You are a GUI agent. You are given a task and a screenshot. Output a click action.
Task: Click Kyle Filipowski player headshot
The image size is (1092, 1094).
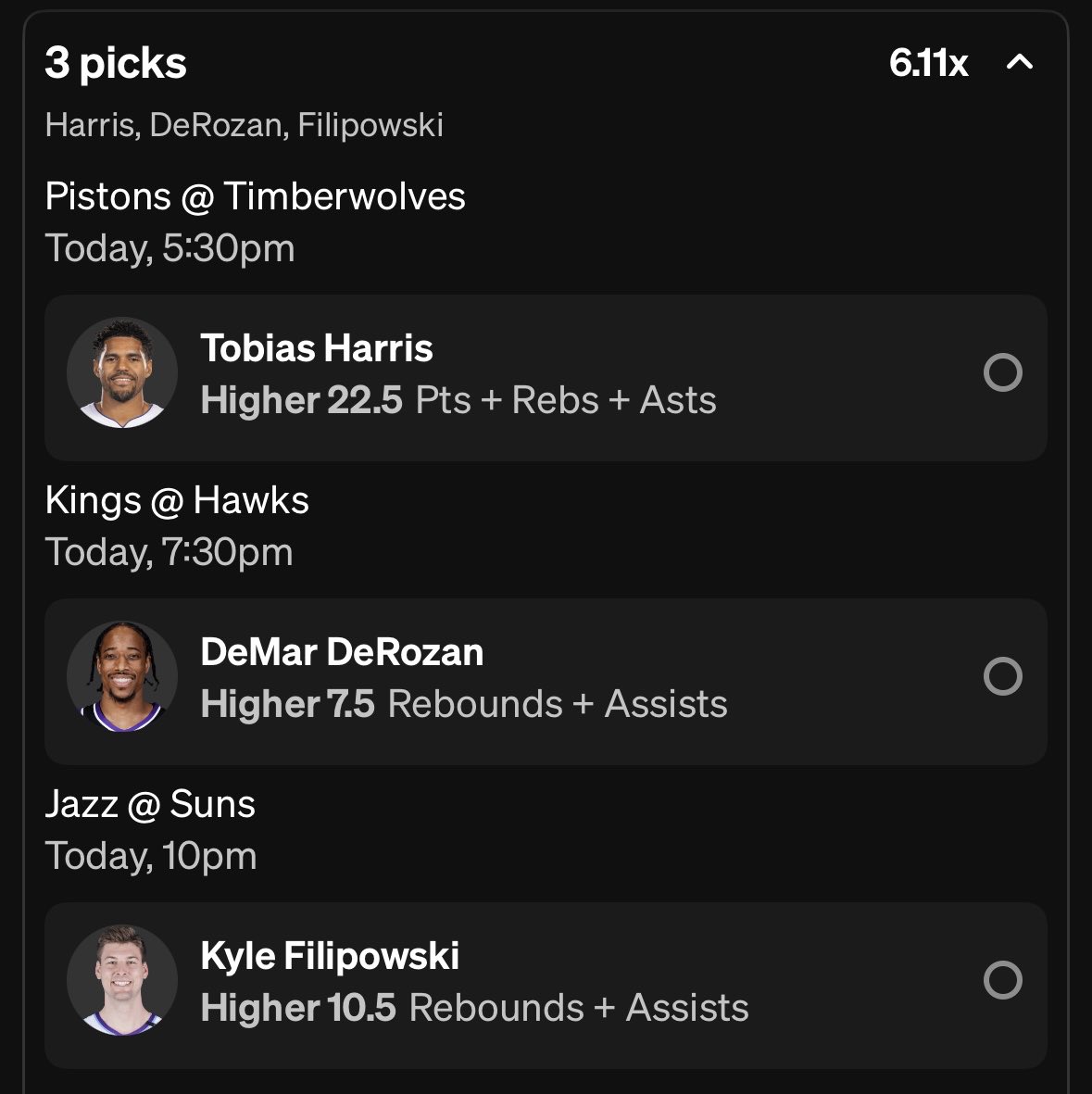[x=122, y=980]
